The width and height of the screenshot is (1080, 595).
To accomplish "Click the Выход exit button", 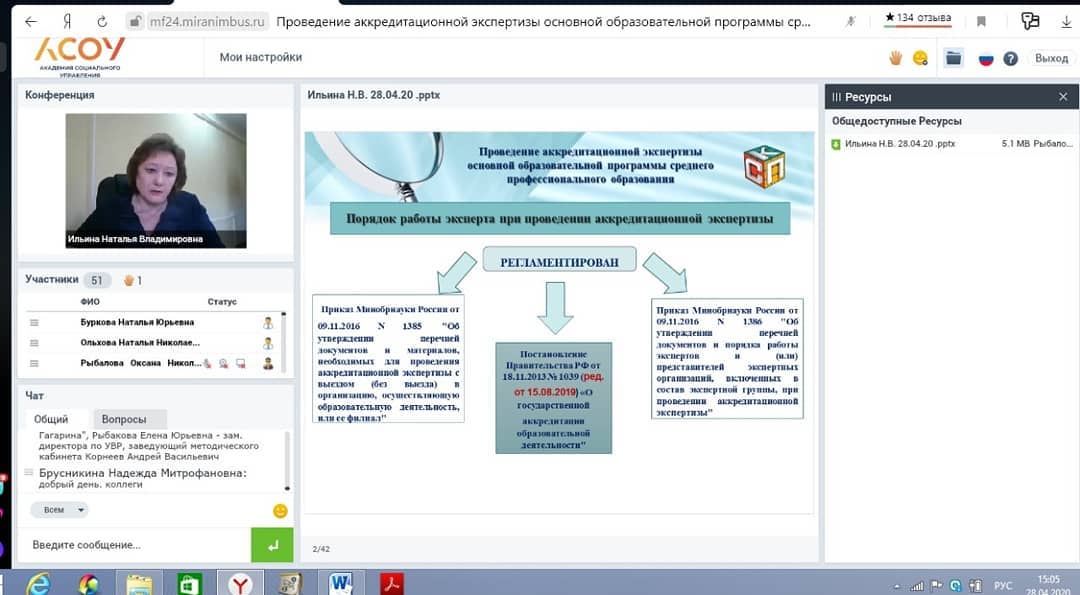I will tap(1051, 59).
